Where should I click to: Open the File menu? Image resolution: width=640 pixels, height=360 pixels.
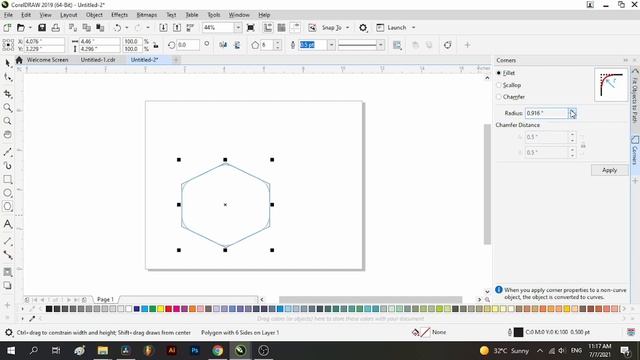(x=8, y=15)
